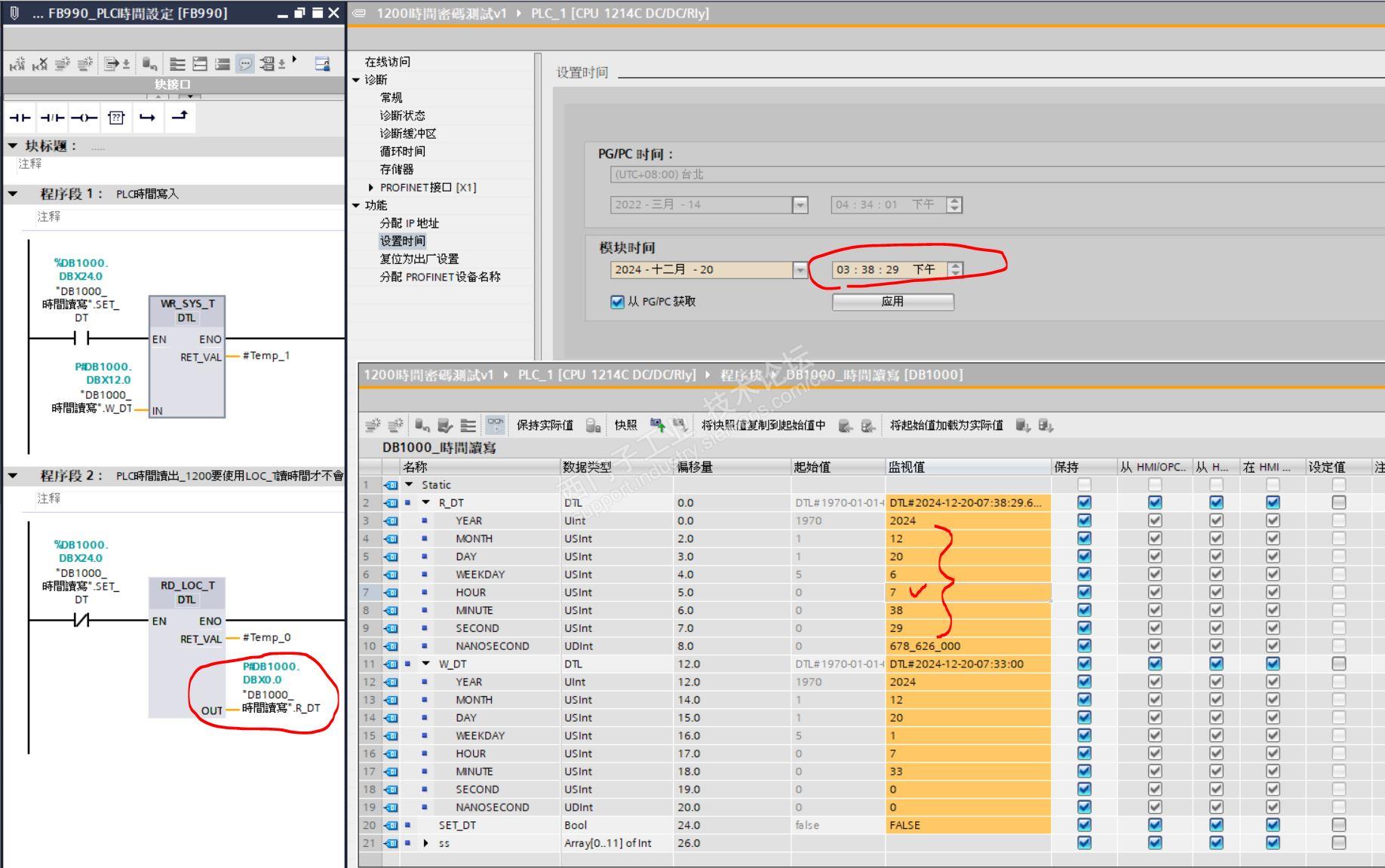Click the user interface icon at toolbar end

point(322,64)
